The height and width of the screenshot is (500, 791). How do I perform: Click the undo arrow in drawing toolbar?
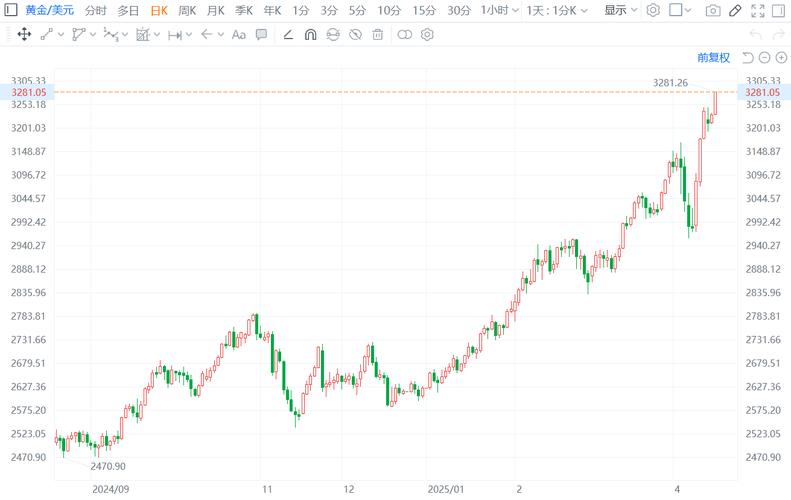(x=756, y=34)
